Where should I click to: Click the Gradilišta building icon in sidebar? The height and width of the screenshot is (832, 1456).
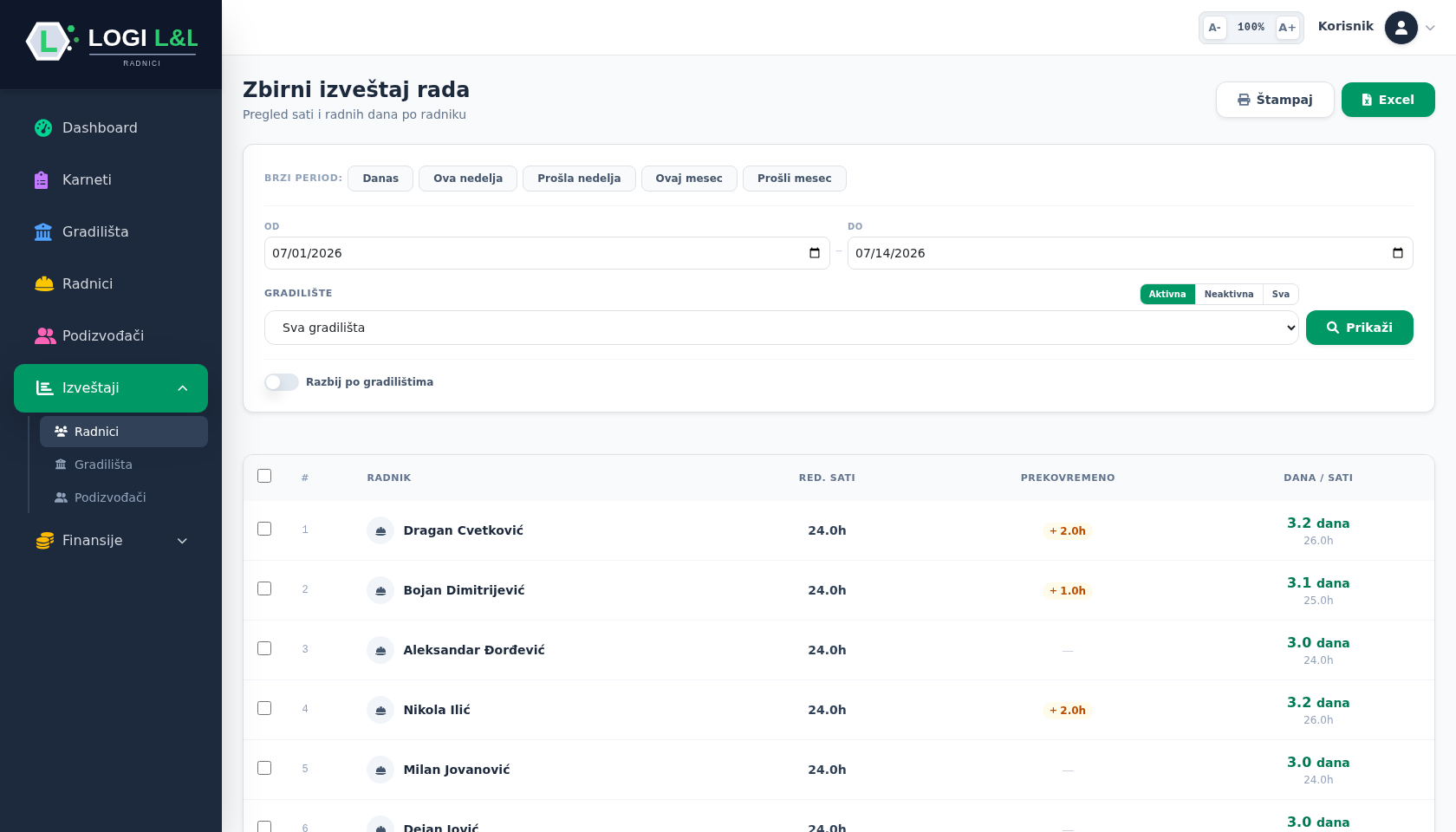click(x=43, y=232)
